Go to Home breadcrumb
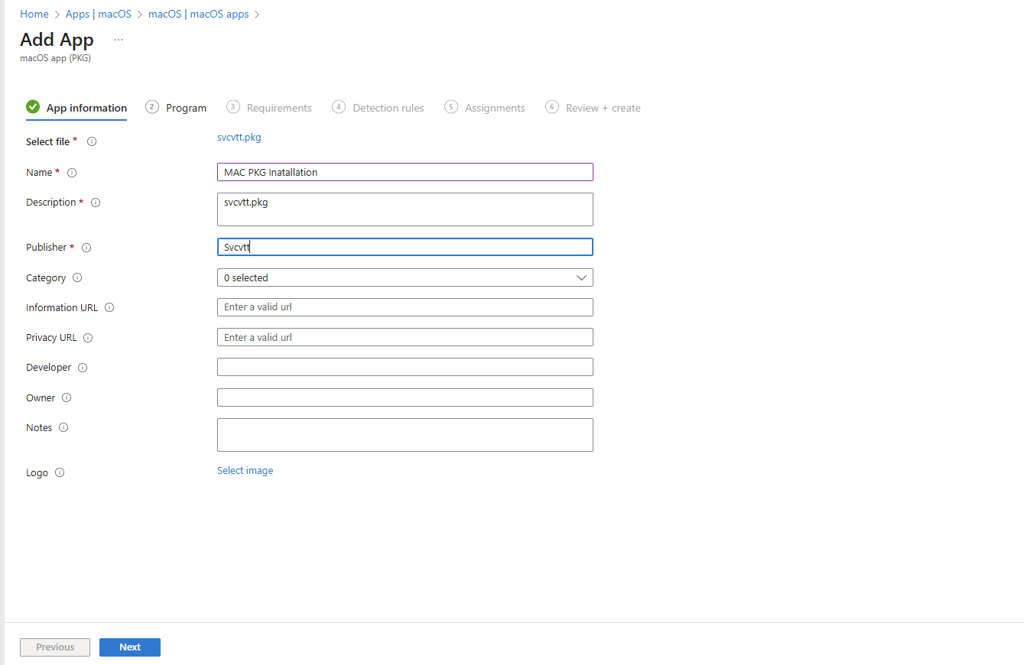 34,14
